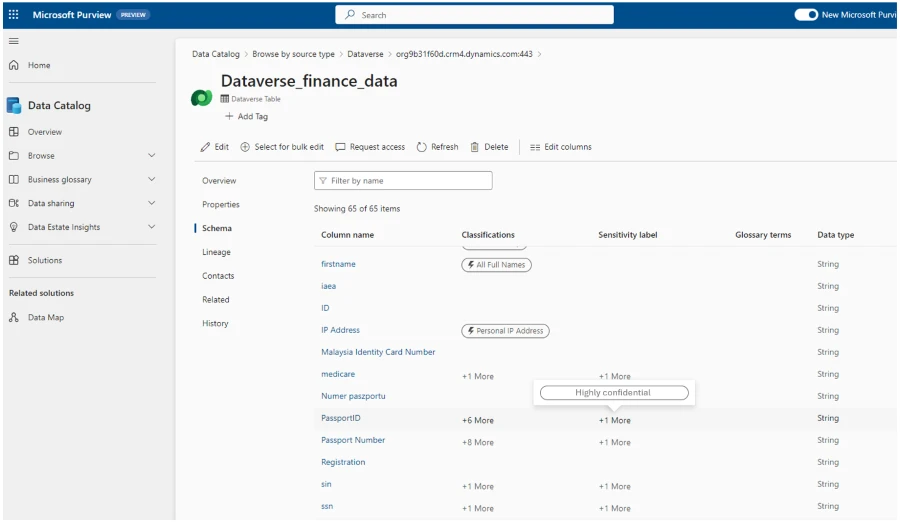Screen dimensions: 900x522
Task: Click the Filter by name field
Action: click(403, 181)
